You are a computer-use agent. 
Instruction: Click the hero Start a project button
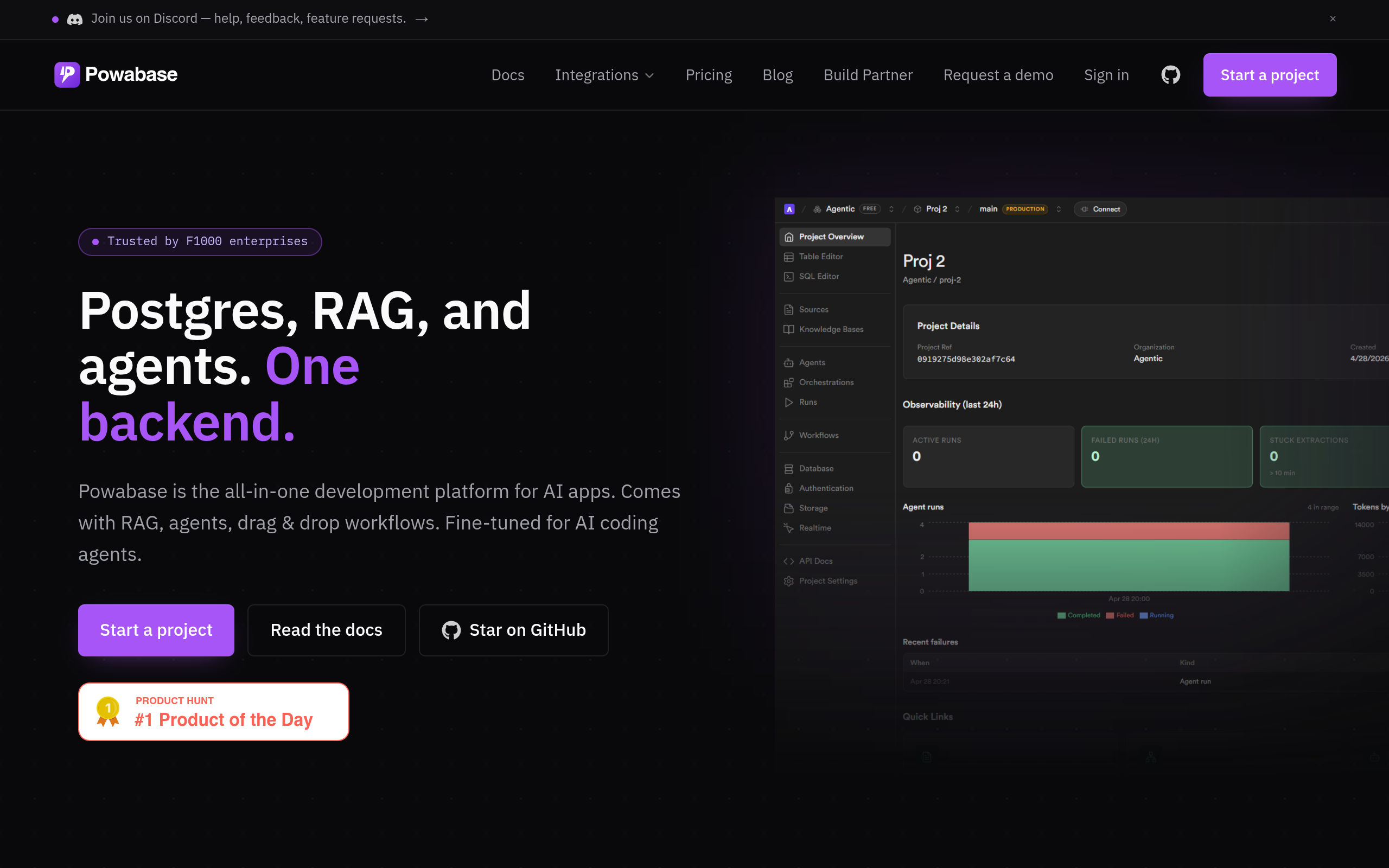156,630
